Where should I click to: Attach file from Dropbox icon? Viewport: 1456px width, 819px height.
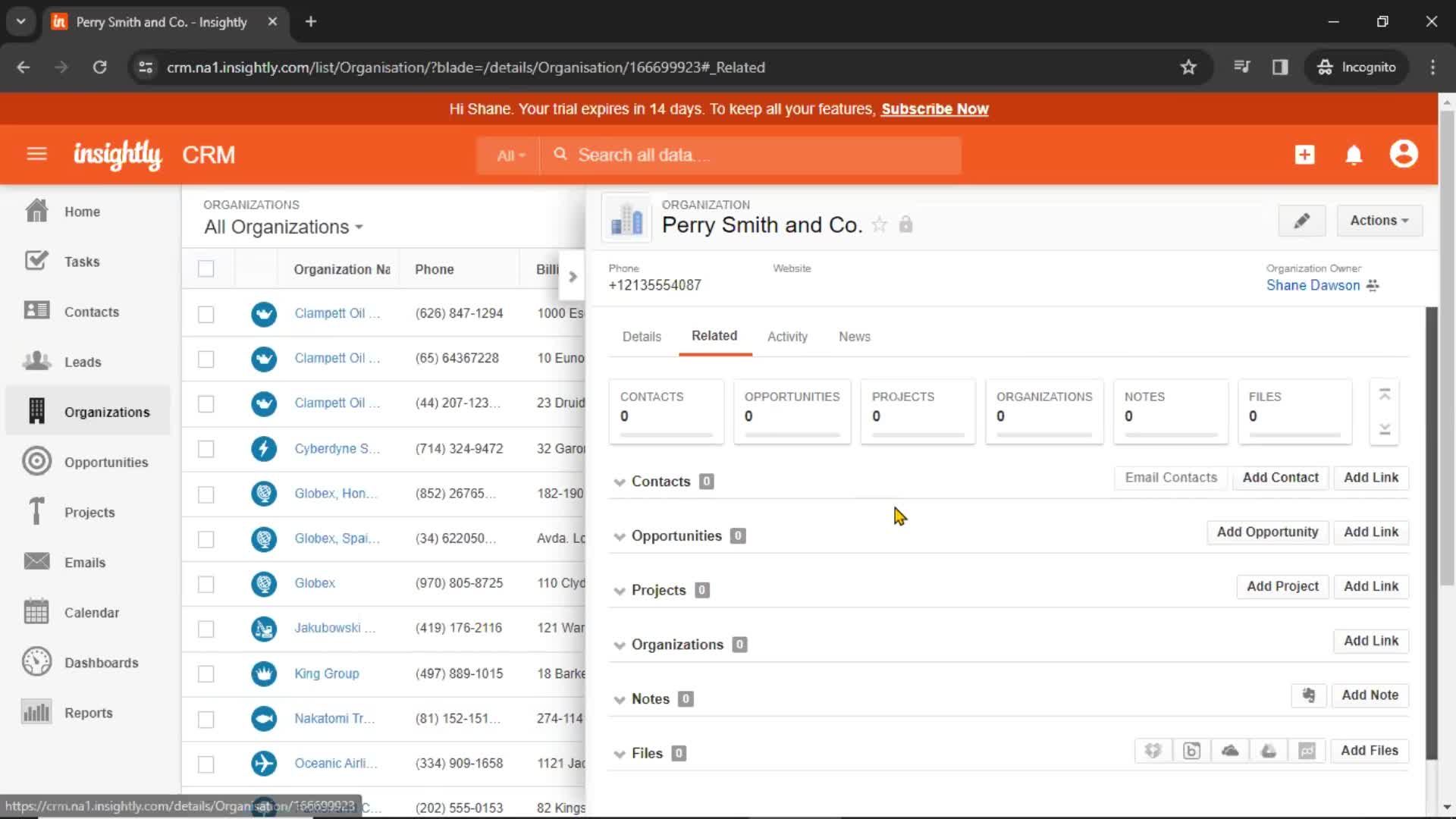pyautogui.click(x=1153, y=751)
